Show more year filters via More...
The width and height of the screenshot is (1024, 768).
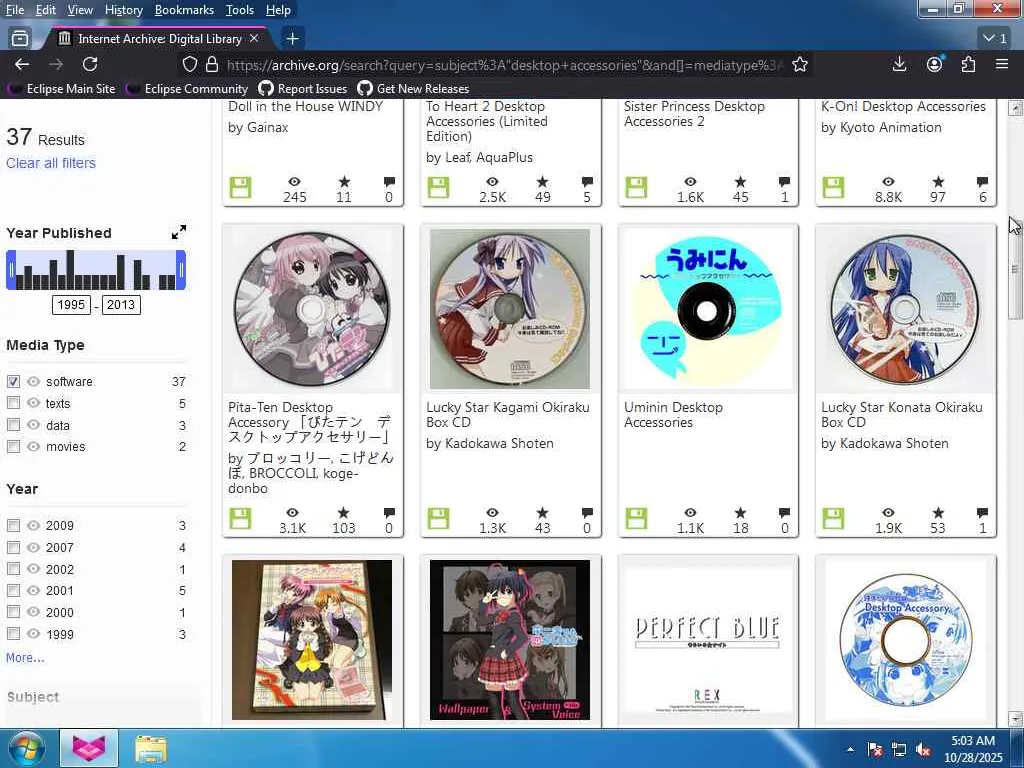(x=25, y=658)
